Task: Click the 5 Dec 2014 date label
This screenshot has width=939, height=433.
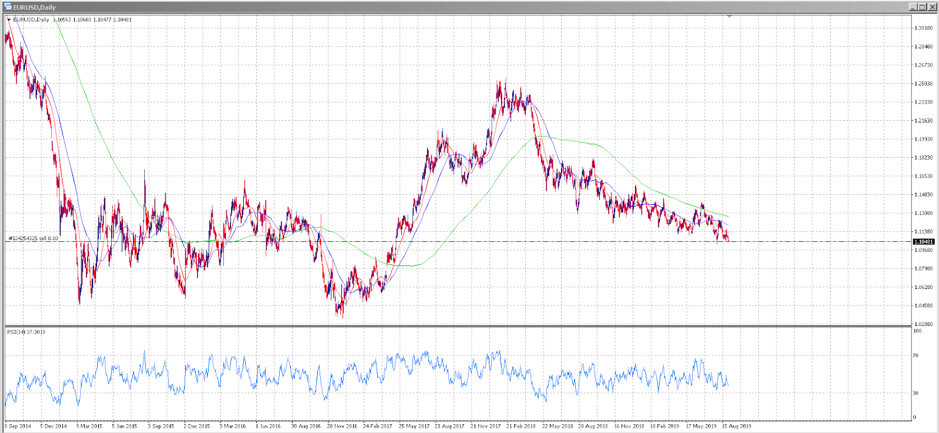Action: click(52, 428)
